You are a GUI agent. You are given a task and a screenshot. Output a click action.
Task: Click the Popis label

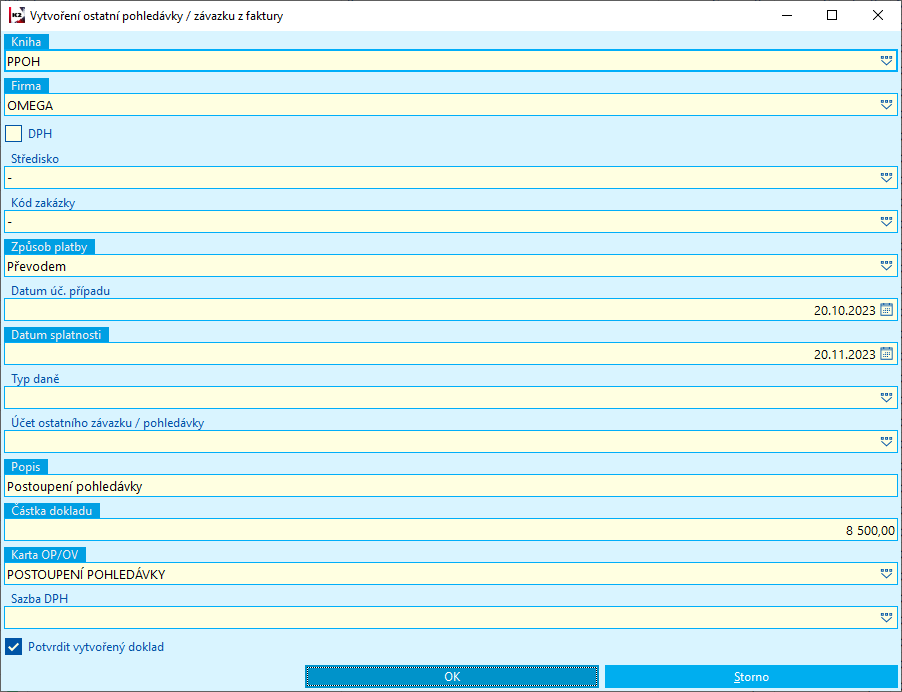click(26, 467)
